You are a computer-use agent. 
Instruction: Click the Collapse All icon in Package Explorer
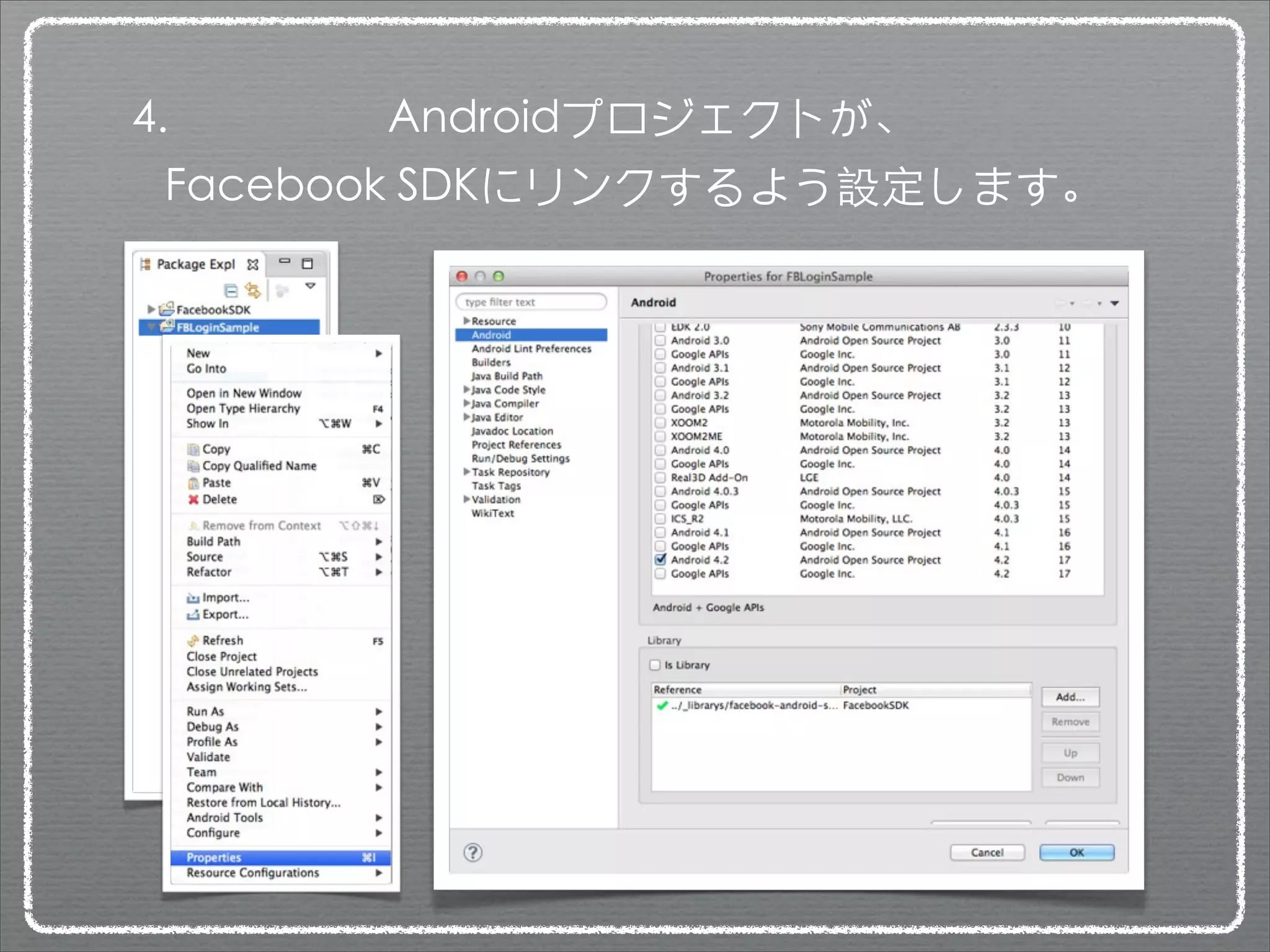click(x=231, y=290)
